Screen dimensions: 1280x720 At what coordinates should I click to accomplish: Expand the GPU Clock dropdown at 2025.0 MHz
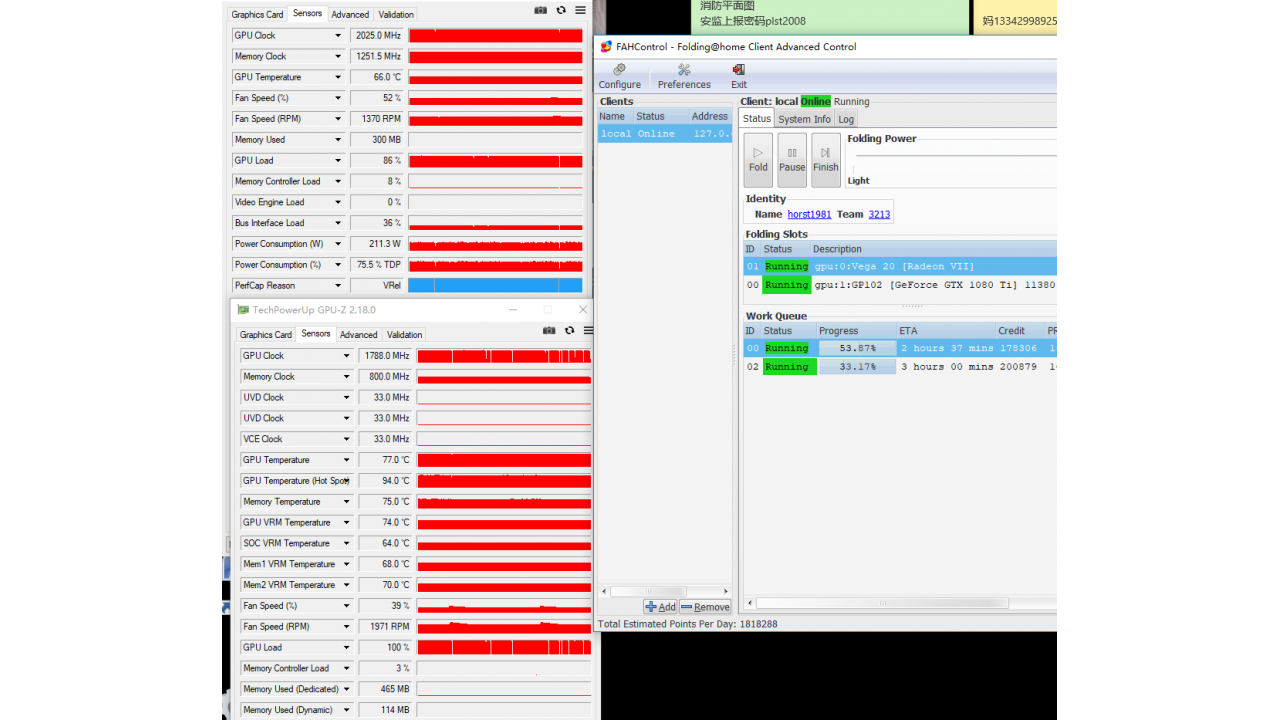click(x=338, y=36)
